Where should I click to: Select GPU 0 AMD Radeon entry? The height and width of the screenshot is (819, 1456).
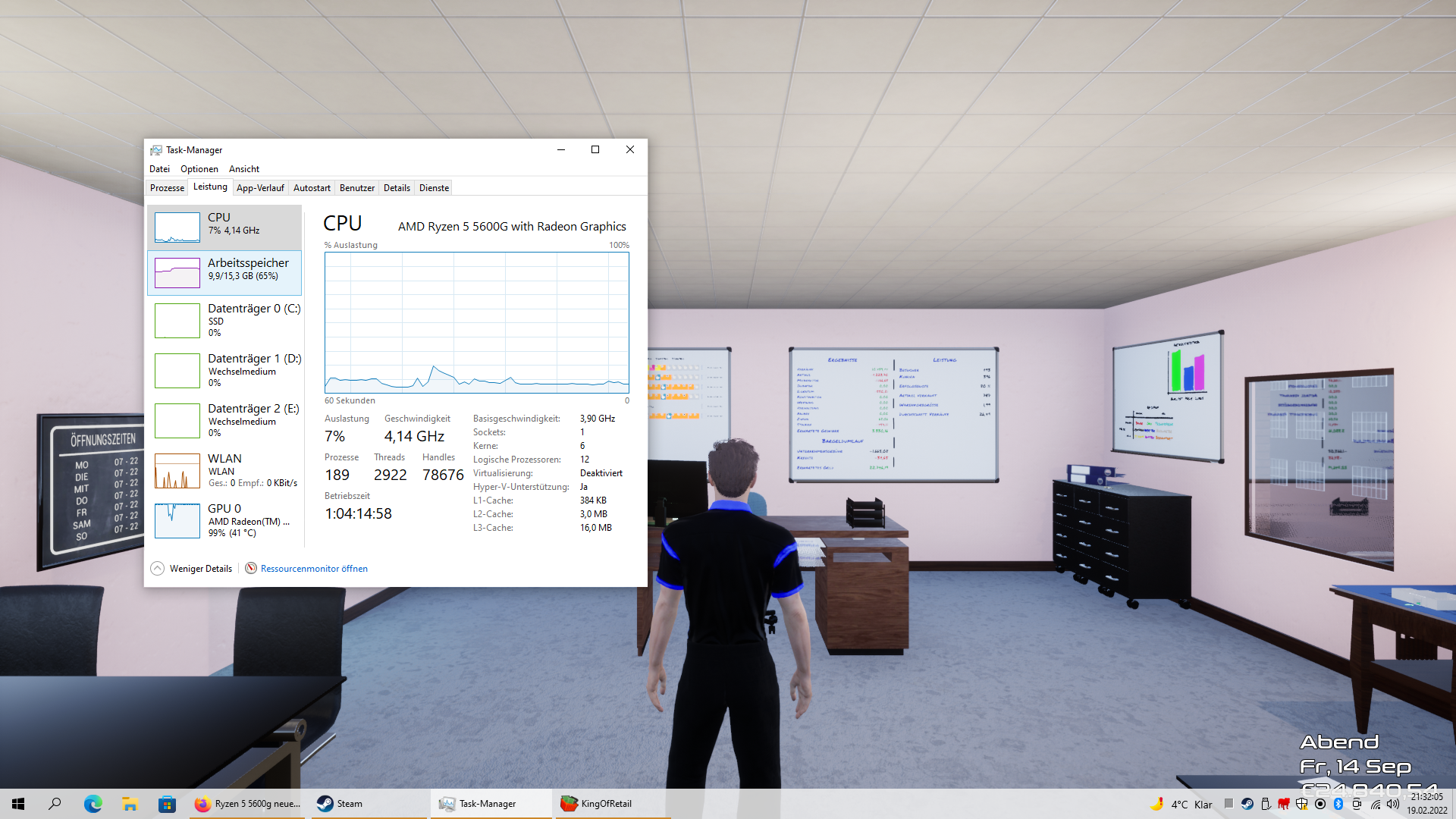click(224, 521)
